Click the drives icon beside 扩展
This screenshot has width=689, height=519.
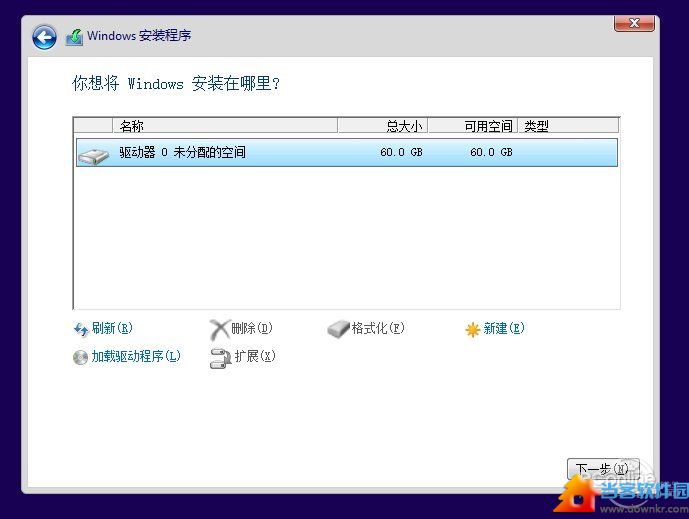[221, 358]
